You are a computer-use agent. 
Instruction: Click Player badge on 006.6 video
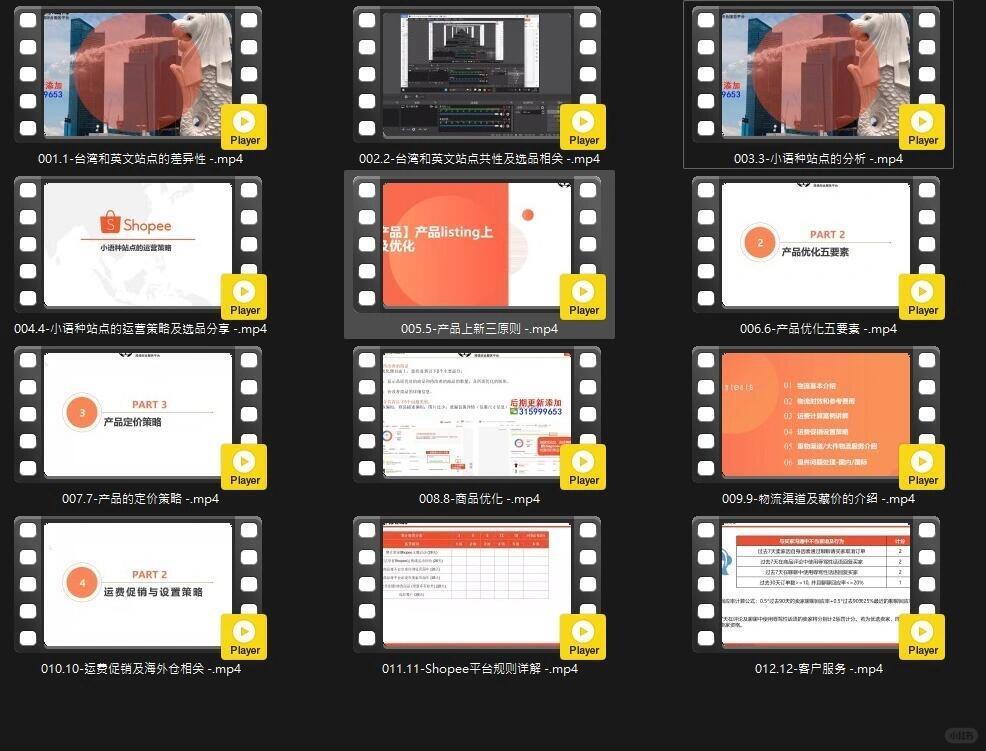922,297
